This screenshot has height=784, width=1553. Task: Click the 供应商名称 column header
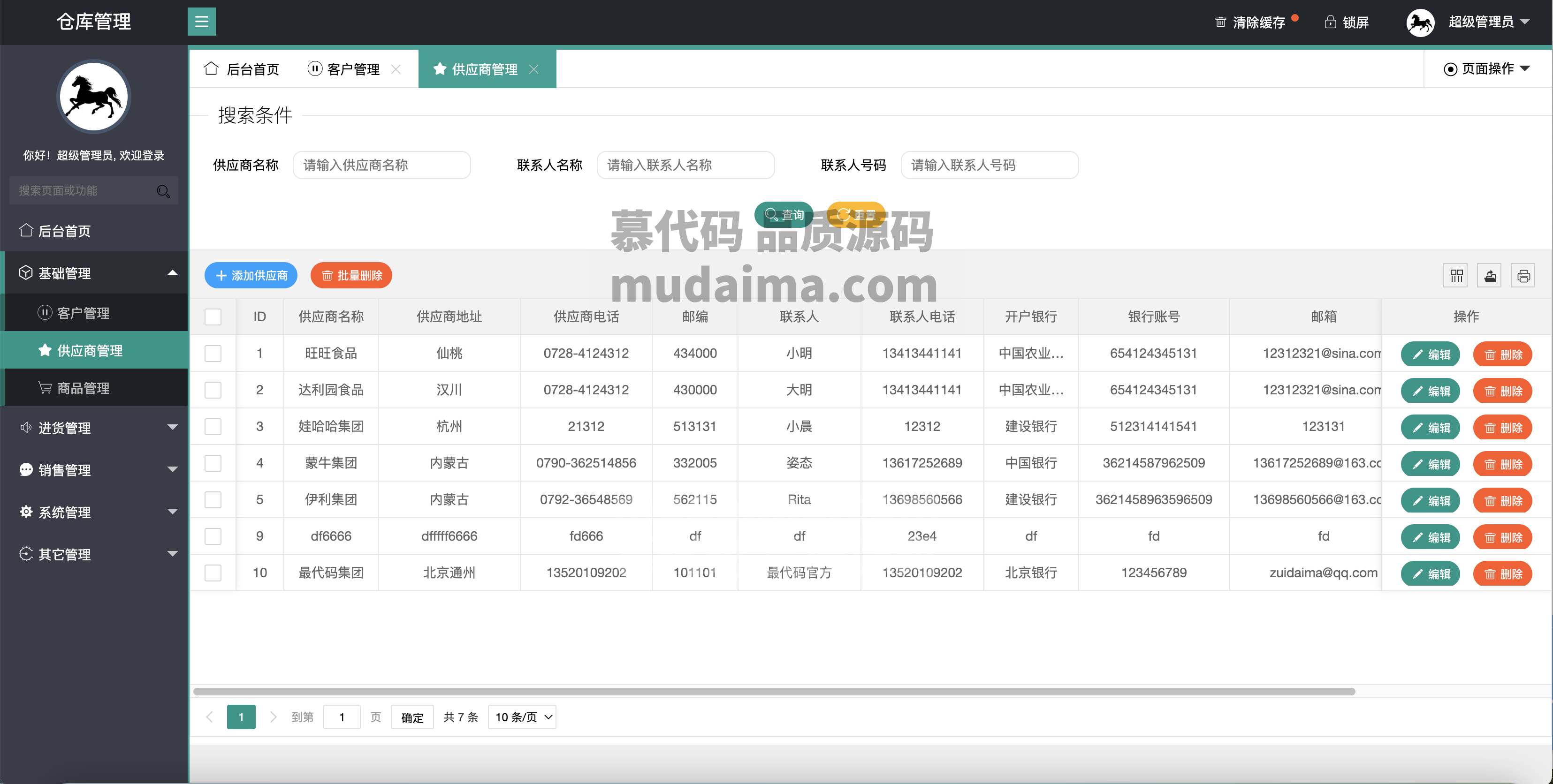tap(331, 317)
